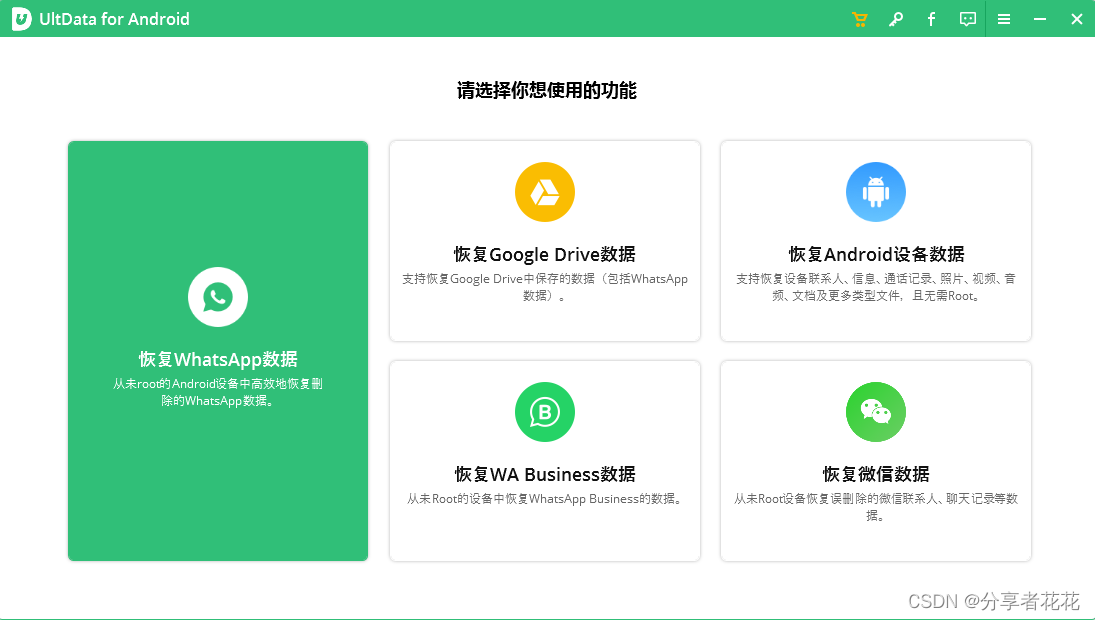The image size is (1095, 620).
Task: Select the 恢复WA Business数据 title
Action: click(x=545, y=474)
